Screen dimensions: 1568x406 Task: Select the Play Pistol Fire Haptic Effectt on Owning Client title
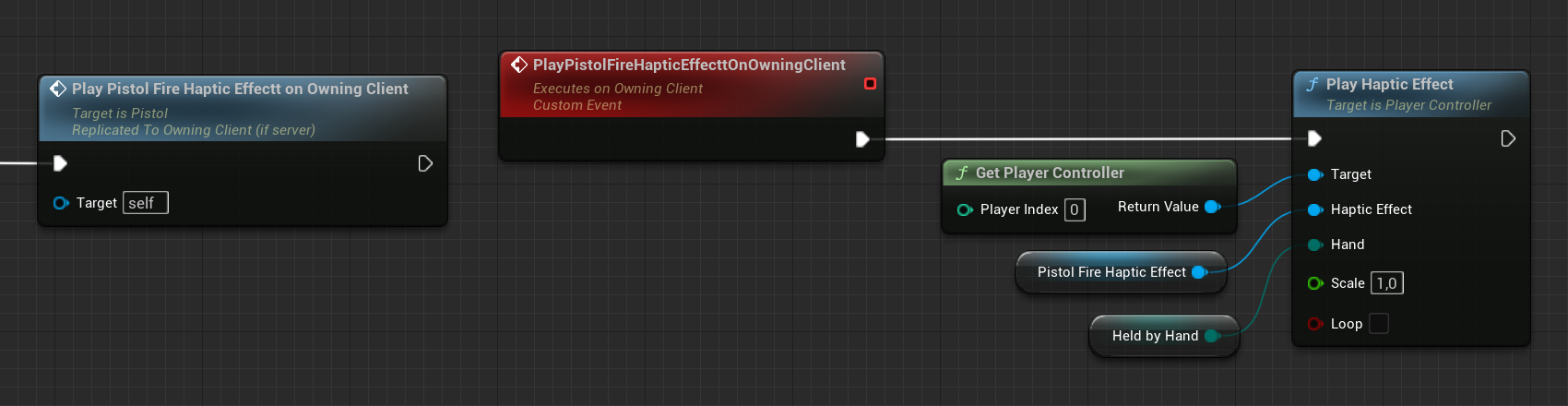(240, 89)
